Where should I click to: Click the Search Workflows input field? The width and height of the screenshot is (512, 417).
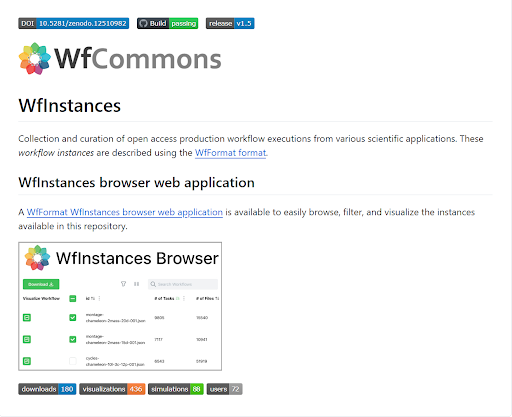(183, 284)
